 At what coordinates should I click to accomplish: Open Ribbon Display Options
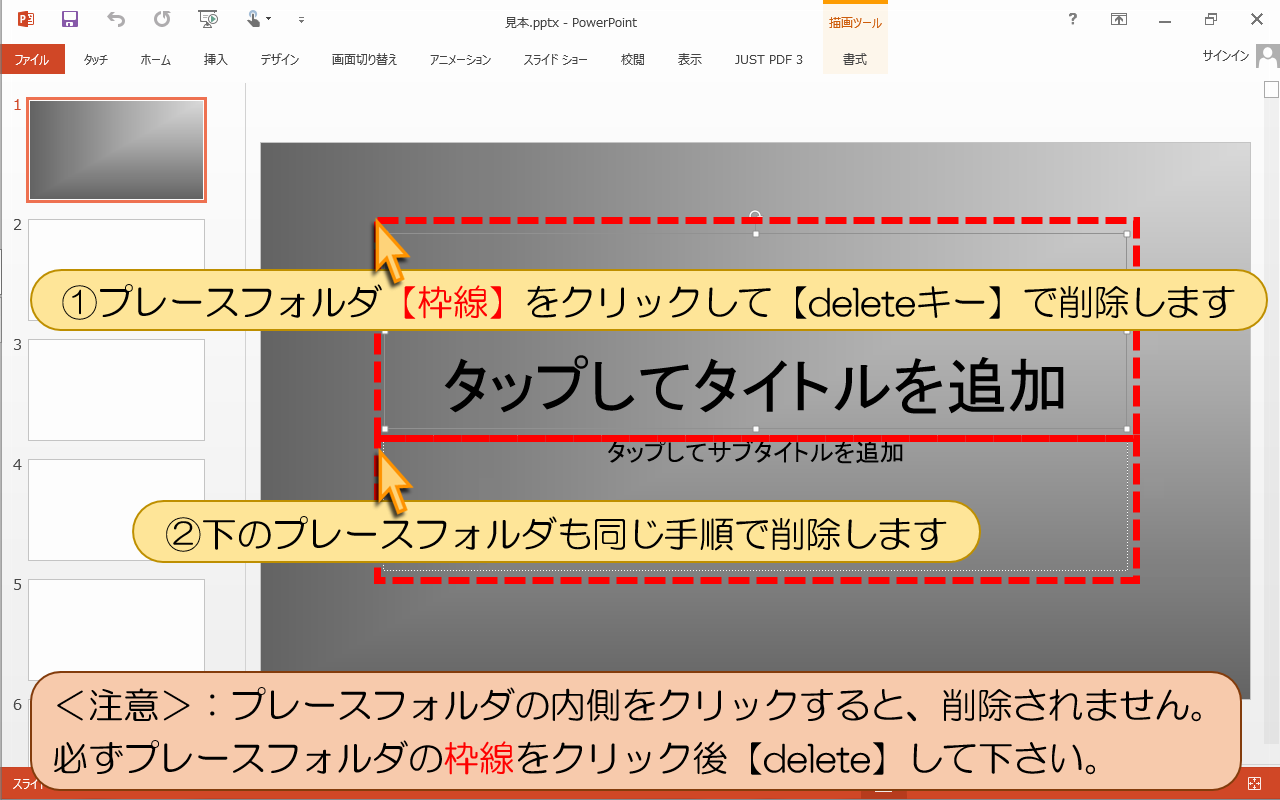pos(1119,19)
